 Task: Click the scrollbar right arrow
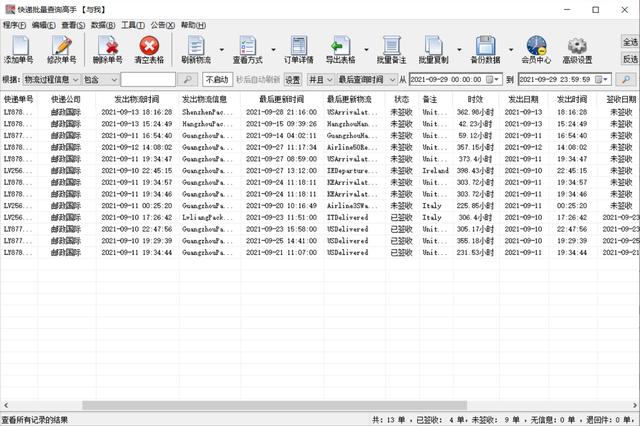(635, 405)
